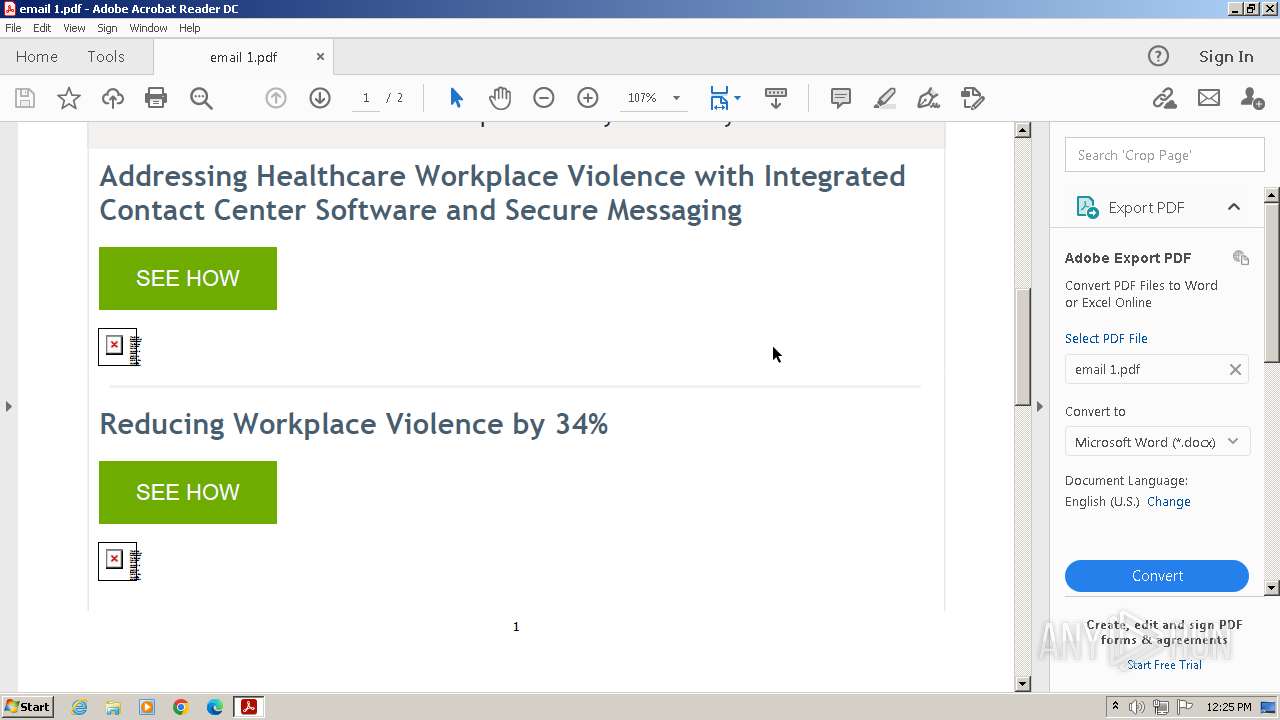The width and height of the screenshot is (1280, 720).
Task: Click the Start Free Trial link
Action: click(x=1164, y=665)
